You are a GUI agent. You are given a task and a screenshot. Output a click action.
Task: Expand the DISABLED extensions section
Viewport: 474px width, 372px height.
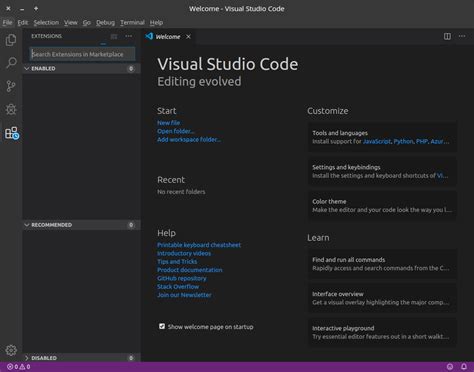tap(81, 358)
